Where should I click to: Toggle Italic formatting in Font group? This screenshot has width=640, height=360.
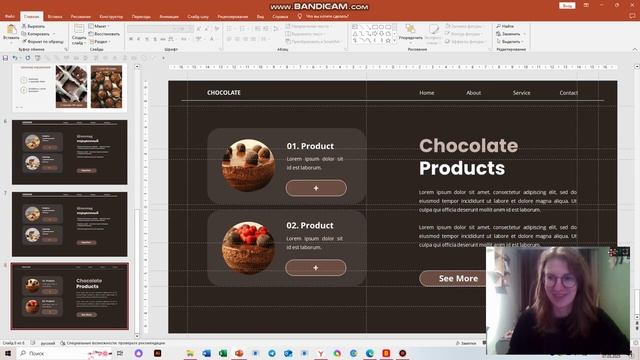tap(139, 39)
